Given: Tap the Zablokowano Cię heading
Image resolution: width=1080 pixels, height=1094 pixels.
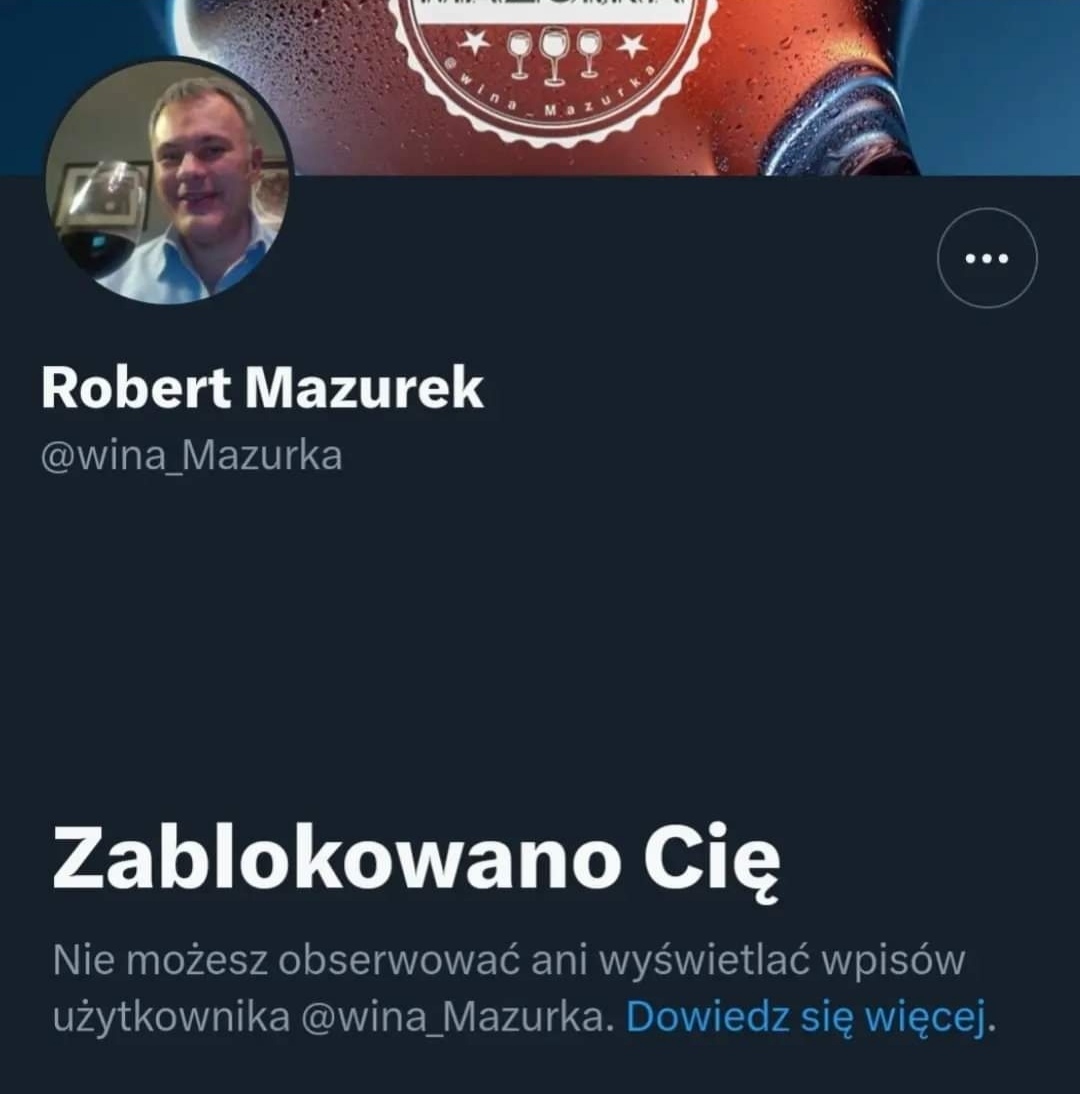Looking at the screenshot, I should coord(416,859).
